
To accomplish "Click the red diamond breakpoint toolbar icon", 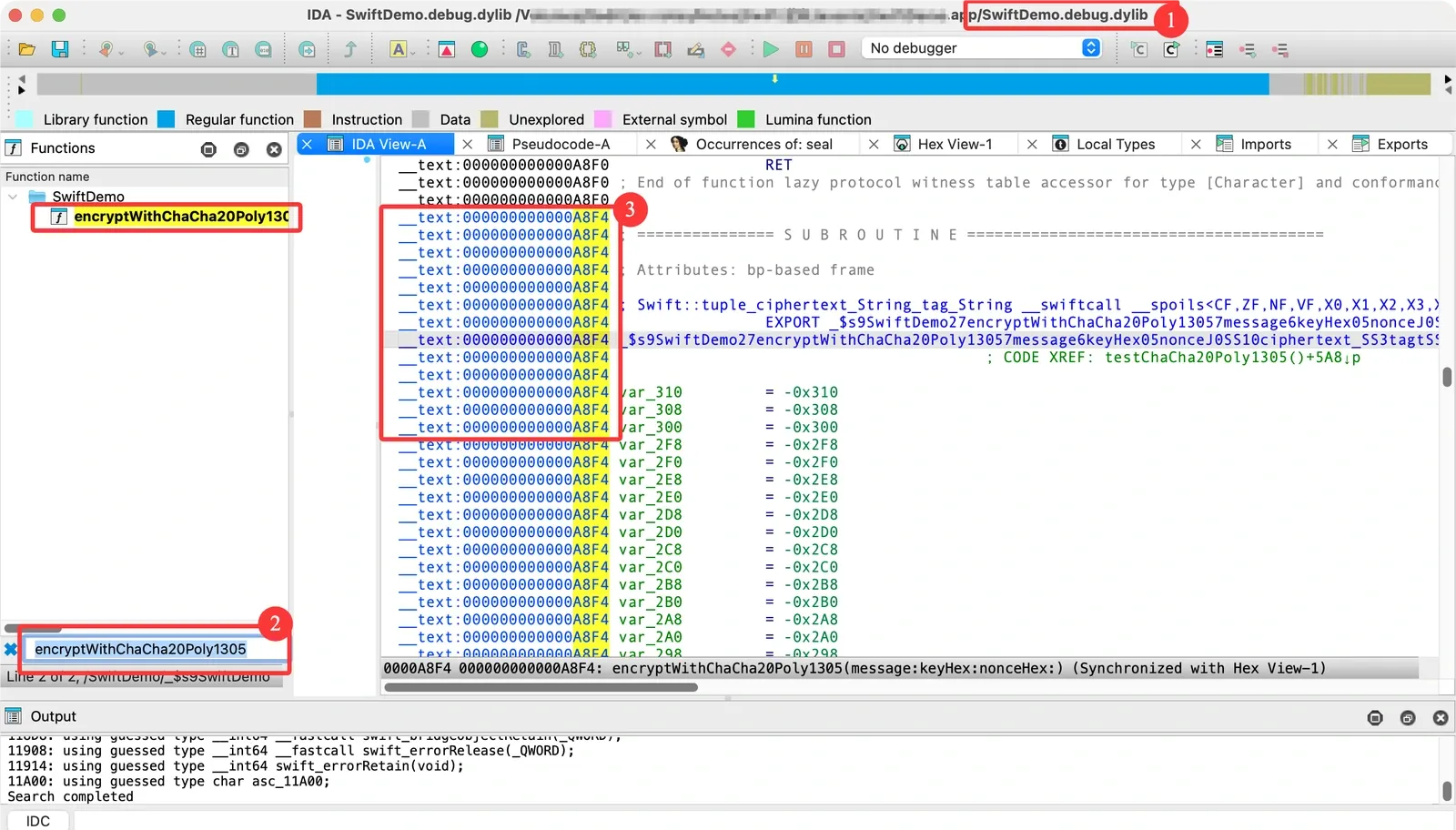I will [x=728, y=49].
